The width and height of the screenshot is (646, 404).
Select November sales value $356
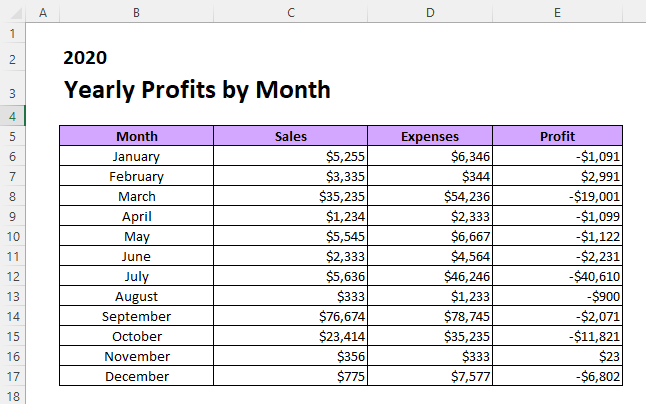(290, 356)
